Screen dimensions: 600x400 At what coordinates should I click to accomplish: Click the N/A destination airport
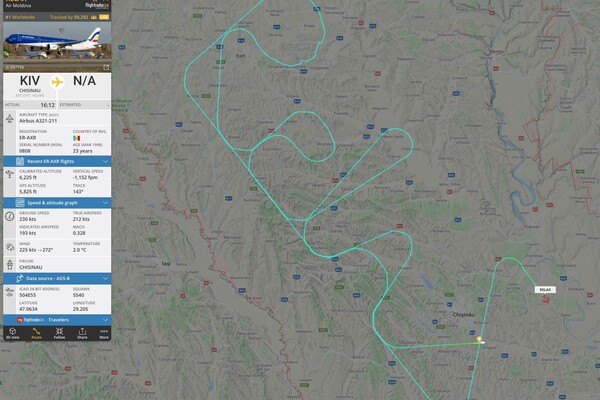(85, 81)
